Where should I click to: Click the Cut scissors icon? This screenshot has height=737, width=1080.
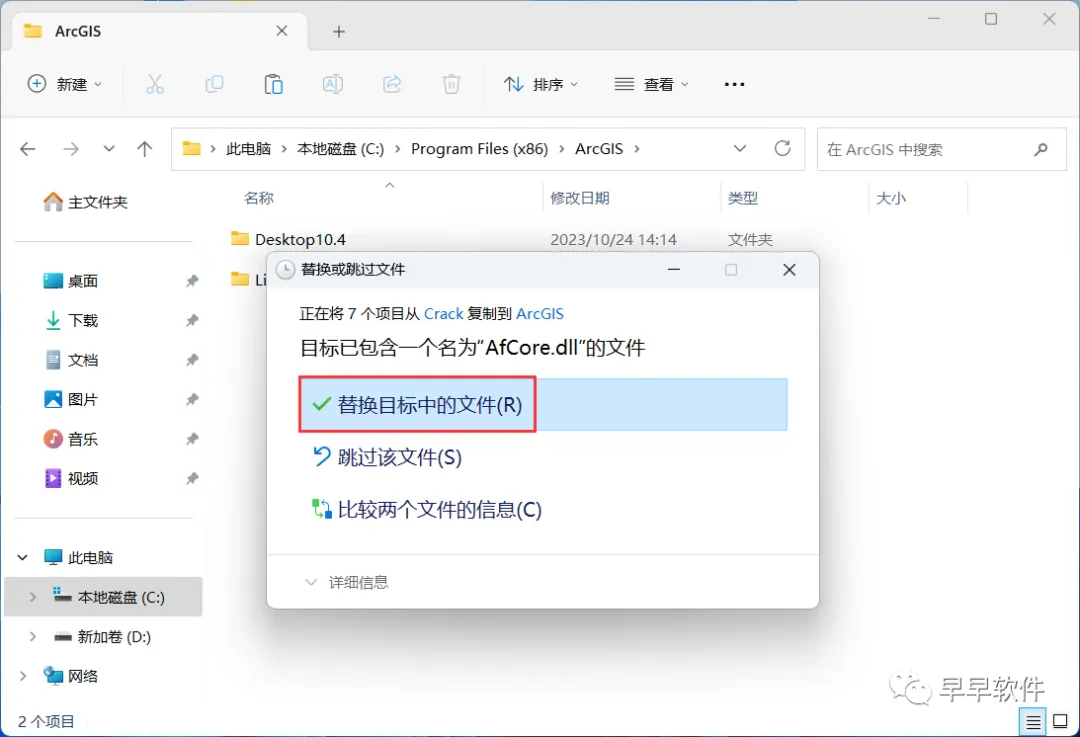coord(155,84)
